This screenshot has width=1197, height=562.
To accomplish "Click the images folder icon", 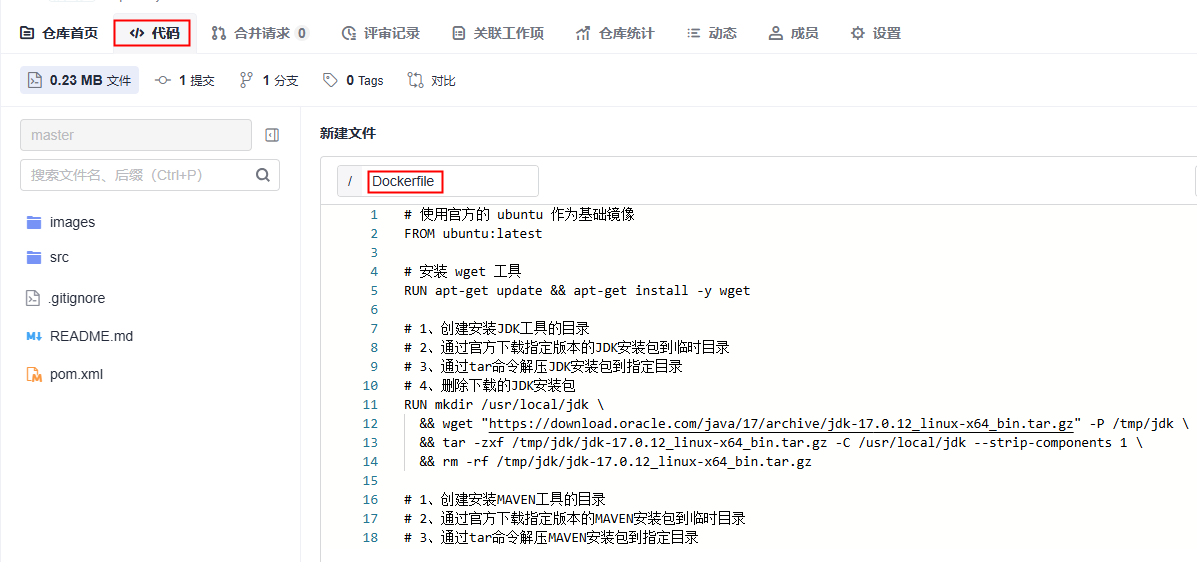I will coord(34,222).
